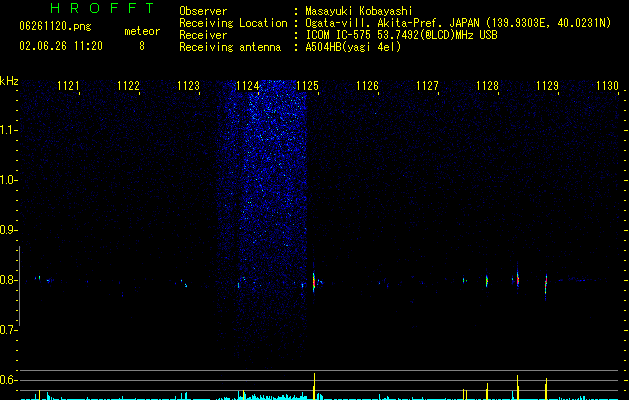Click the antenna A504HB(yagi 4el) text

point(353,47)
